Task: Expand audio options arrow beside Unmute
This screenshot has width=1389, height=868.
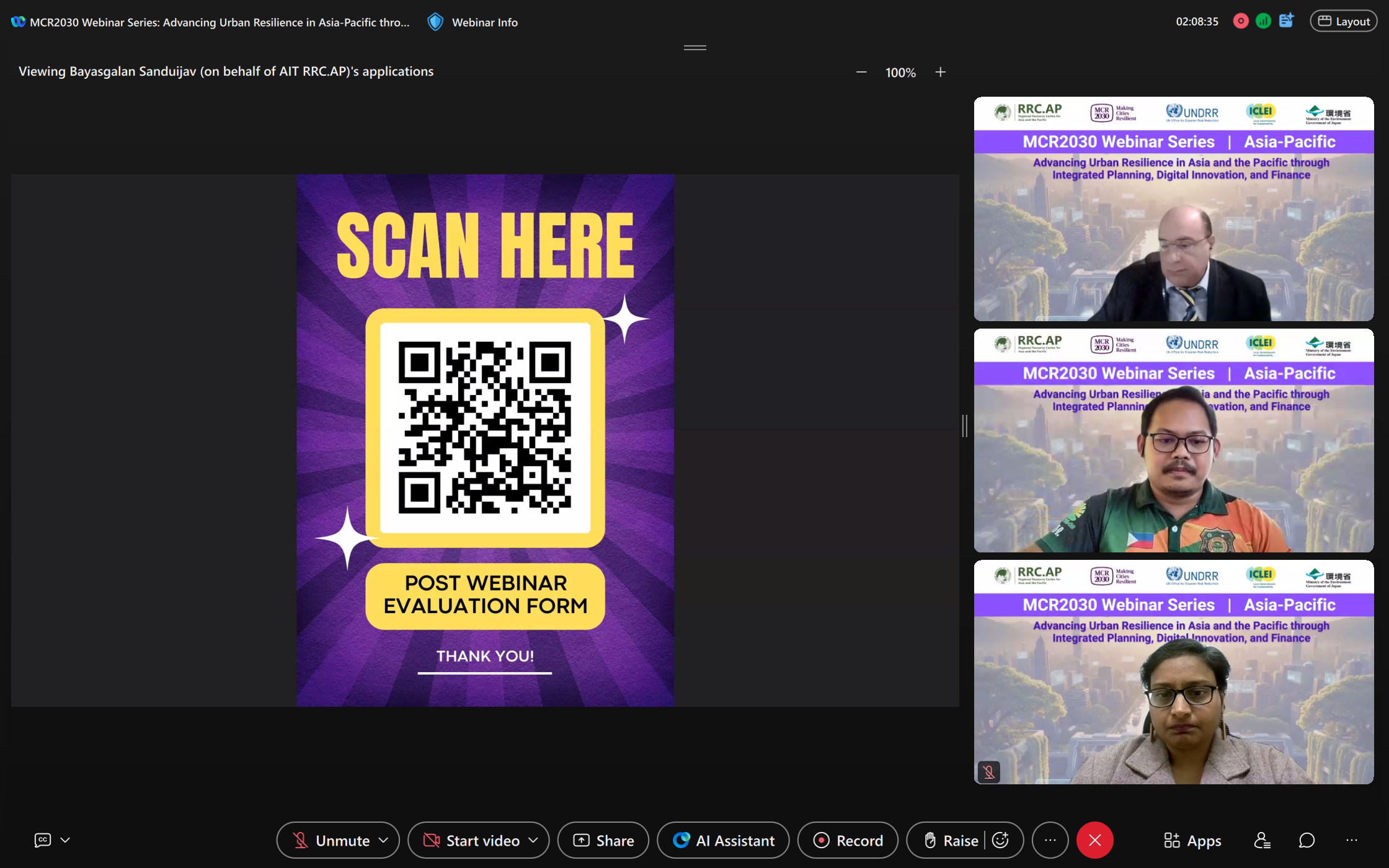Action: tap(383, 840)
